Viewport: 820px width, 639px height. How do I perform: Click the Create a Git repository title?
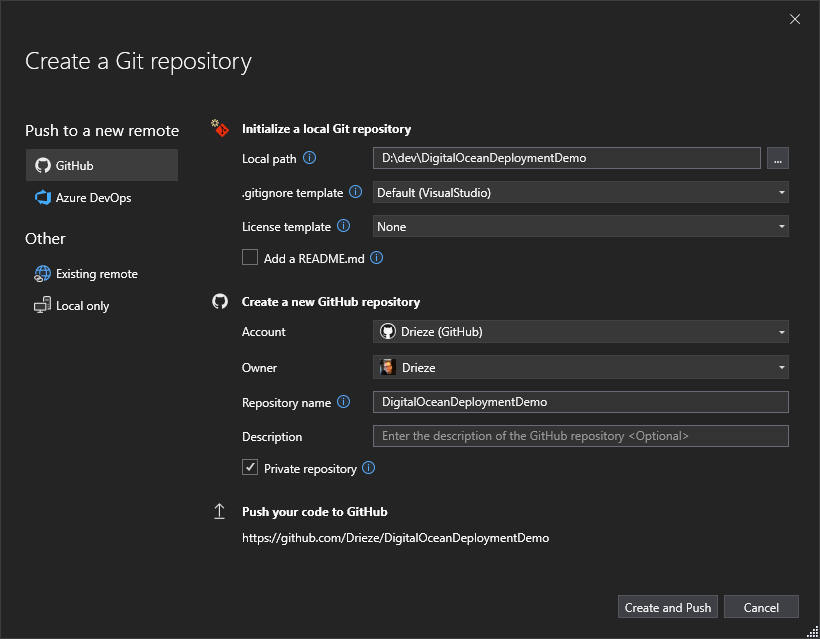(x=139, y=62)
